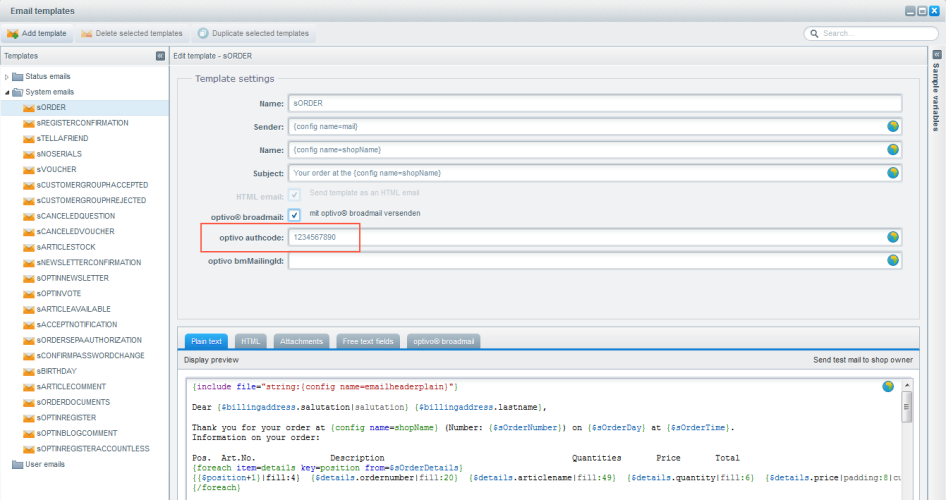Click the optivo authcode field
This screenshot has height=500, width=946.
595,237
